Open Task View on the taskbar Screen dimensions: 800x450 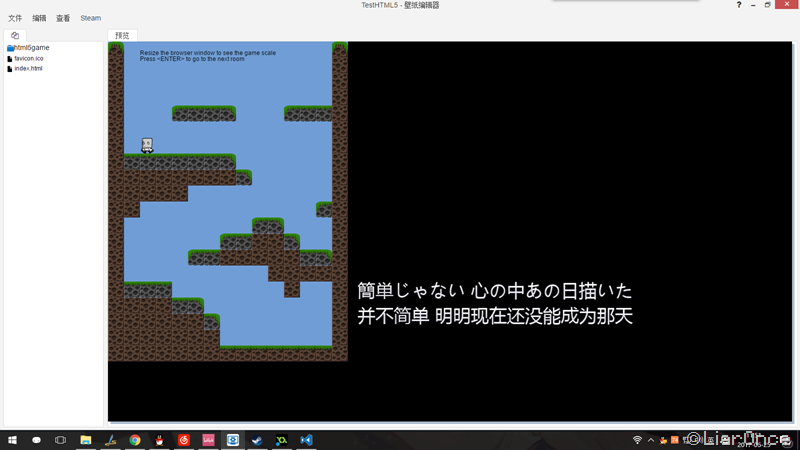click(60, 440)
